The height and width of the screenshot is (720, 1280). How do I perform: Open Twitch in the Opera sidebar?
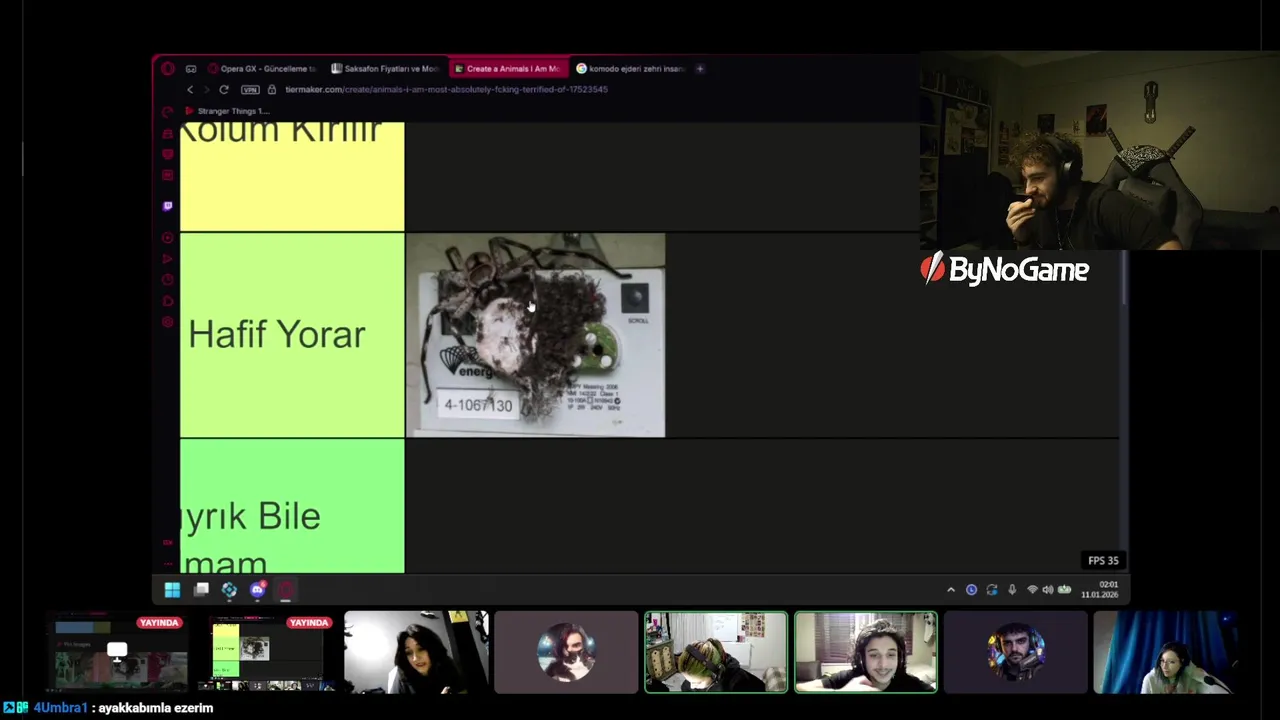click(168, 206)
